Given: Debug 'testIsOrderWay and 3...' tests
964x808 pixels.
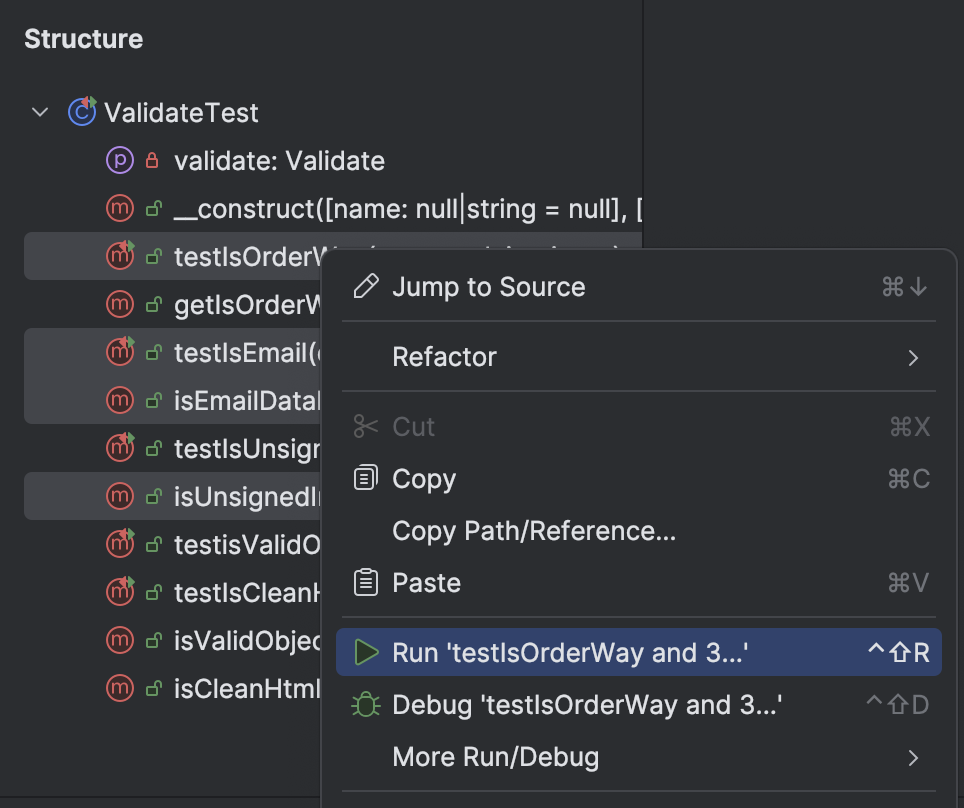Looking at the screenshot, I should pyautogui.click(x=587, y=705).
